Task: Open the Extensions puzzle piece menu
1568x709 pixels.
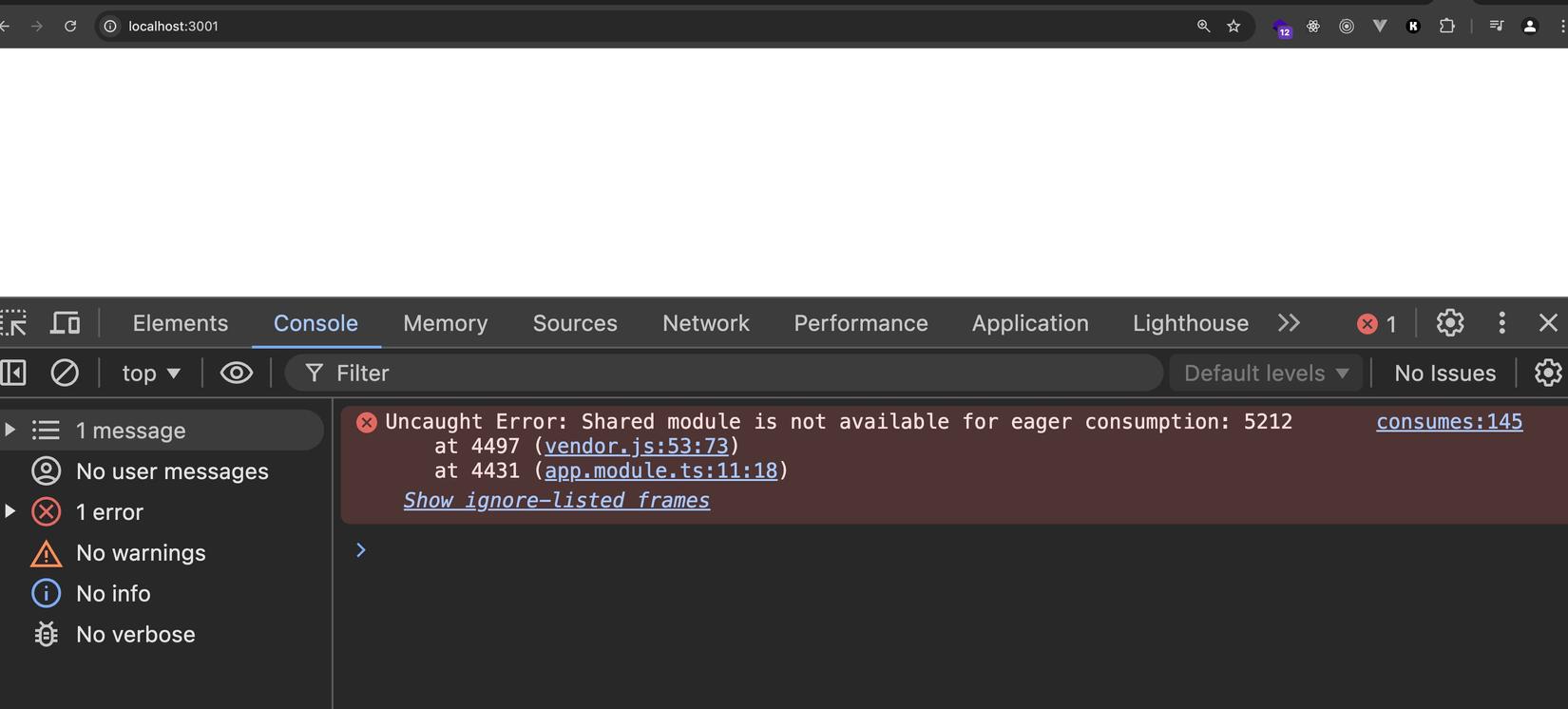Action: 1447,27
